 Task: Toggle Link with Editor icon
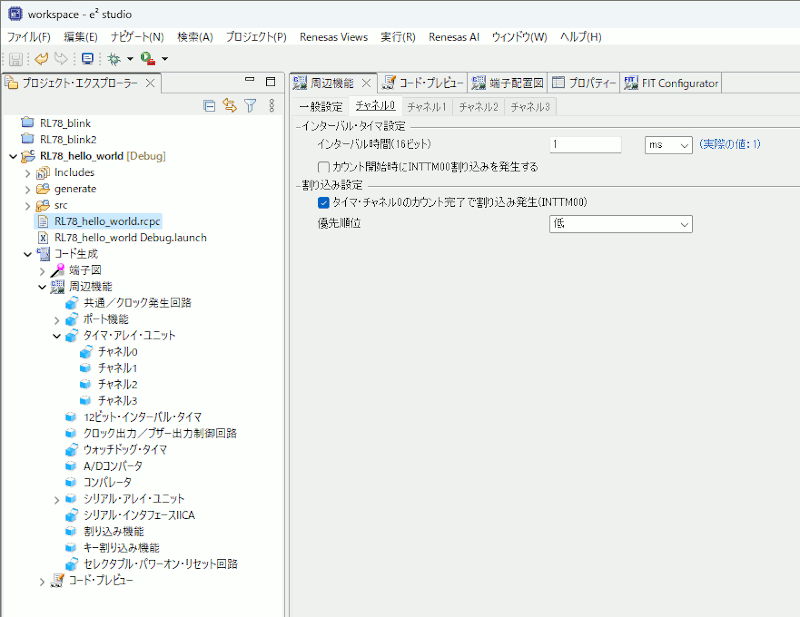click(230, 105)
